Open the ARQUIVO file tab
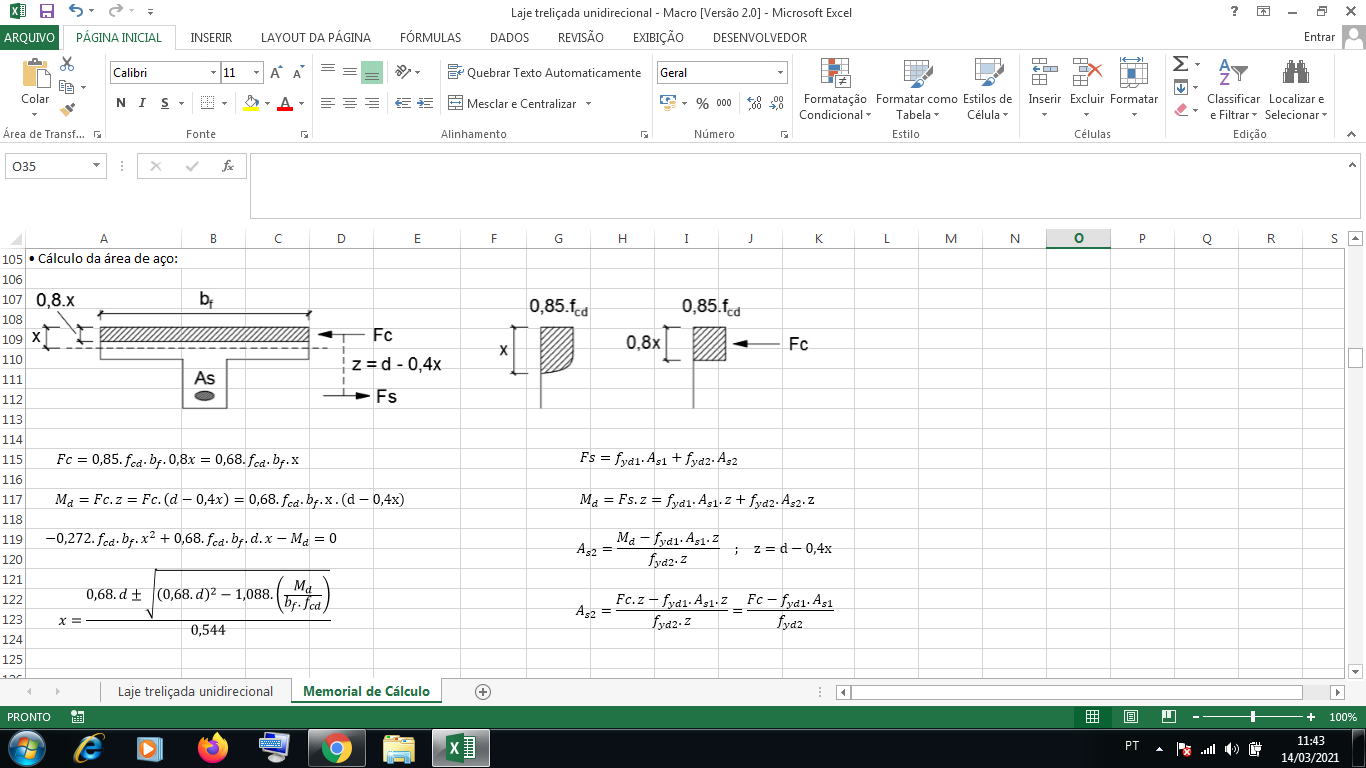The image size is (1366, 768). click(30, 37)
